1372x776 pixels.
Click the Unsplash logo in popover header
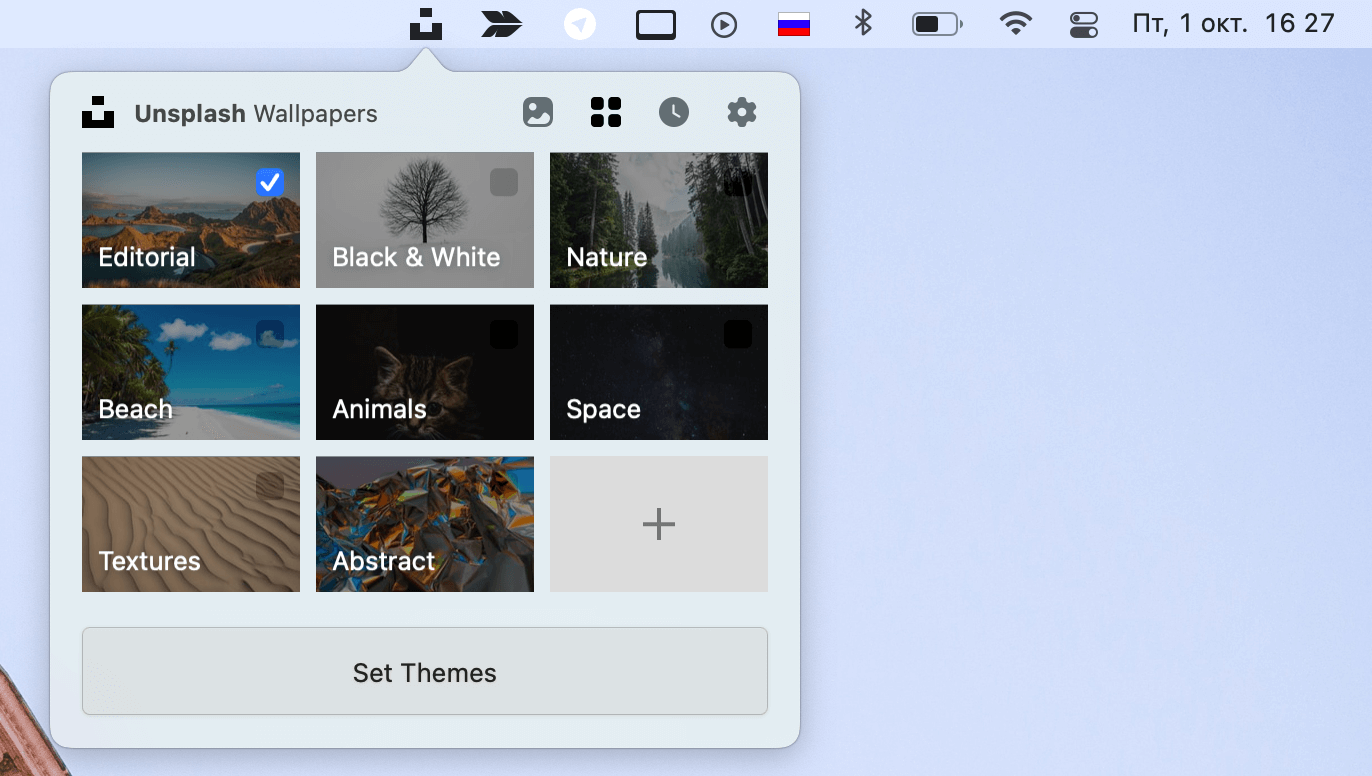tap(98, 112)
